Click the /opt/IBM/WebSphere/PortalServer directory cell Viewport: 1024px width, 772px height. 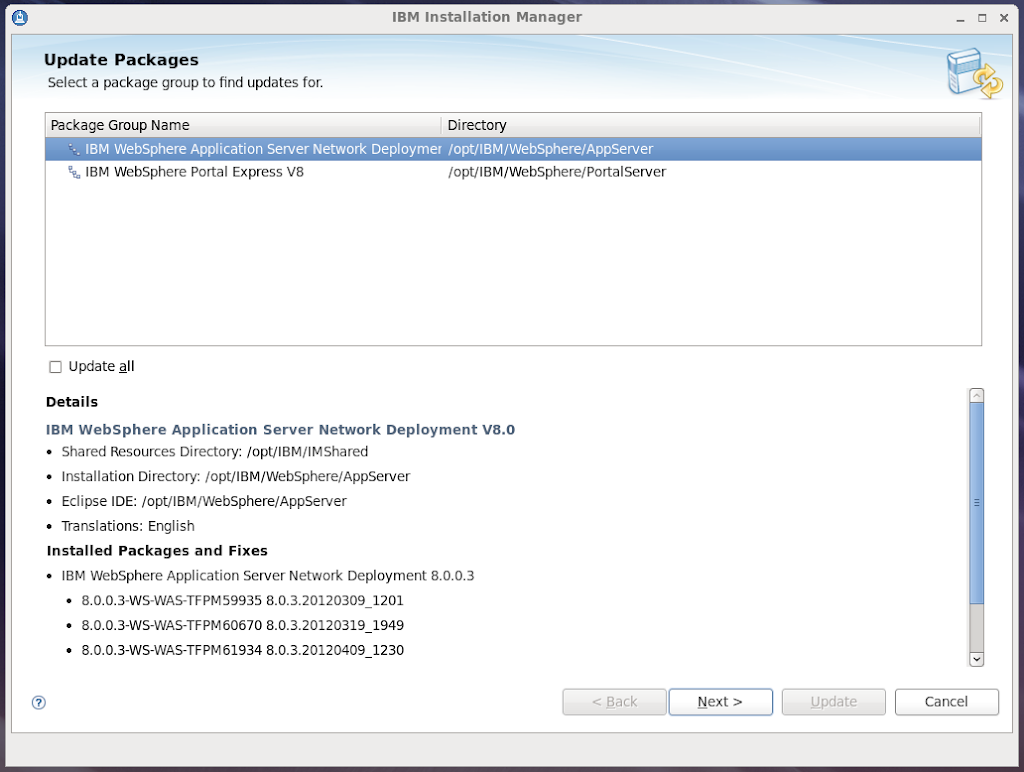coord(556,172)
